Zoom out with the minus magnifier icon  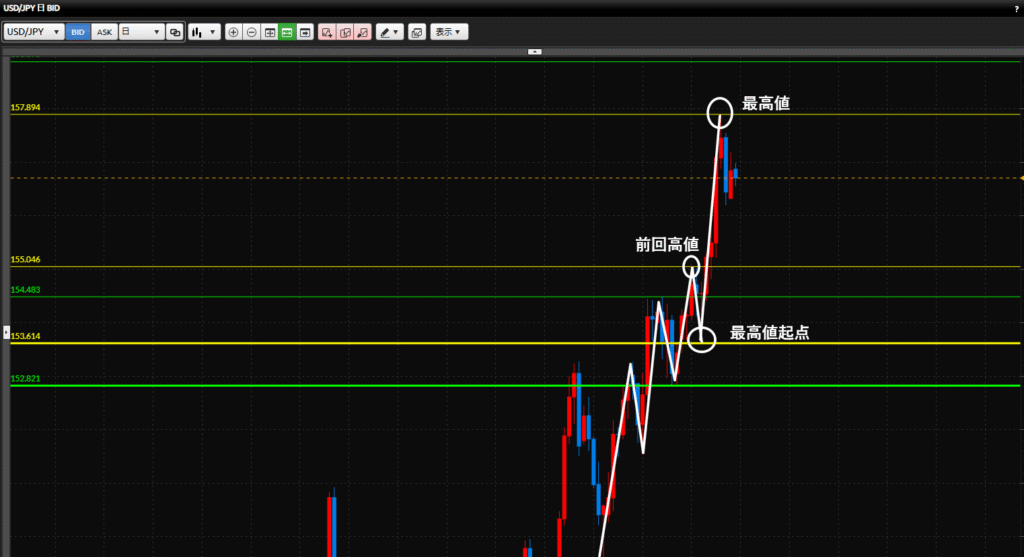[x=252, y=32]
